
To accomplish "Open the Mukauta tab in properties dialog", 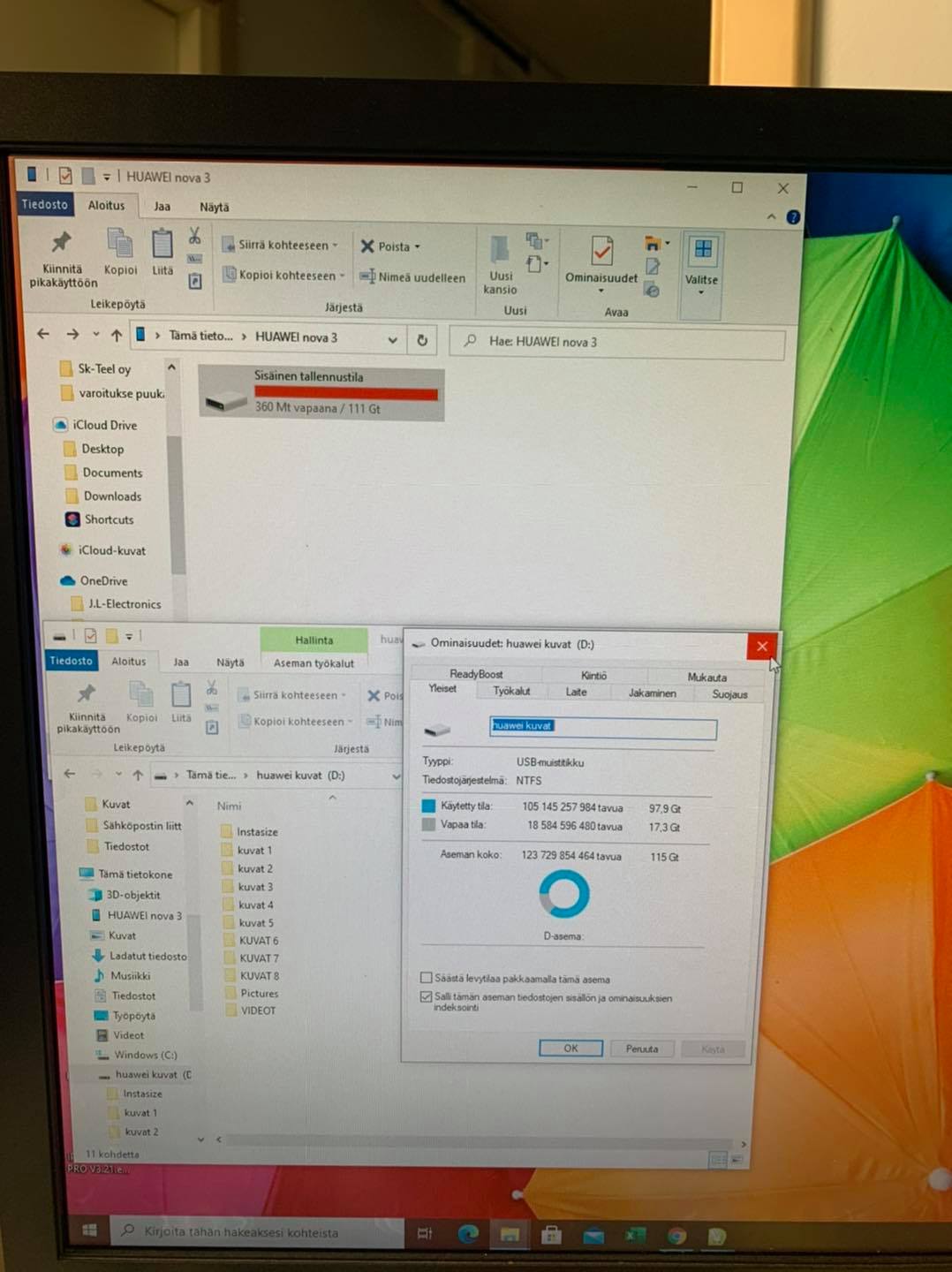I will coord(706,678).
